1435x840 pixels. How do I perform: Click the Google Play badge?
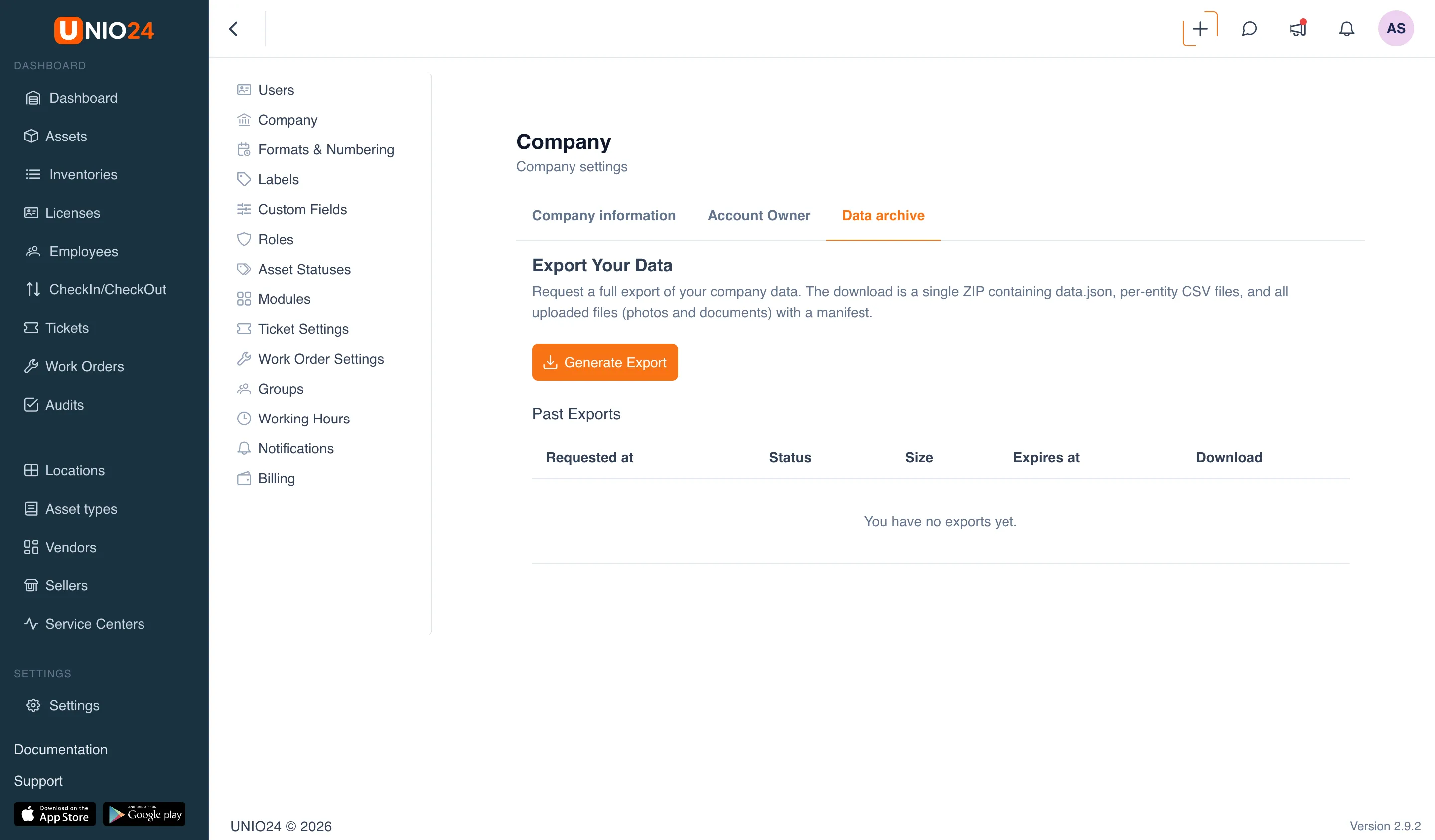[144, 814]
